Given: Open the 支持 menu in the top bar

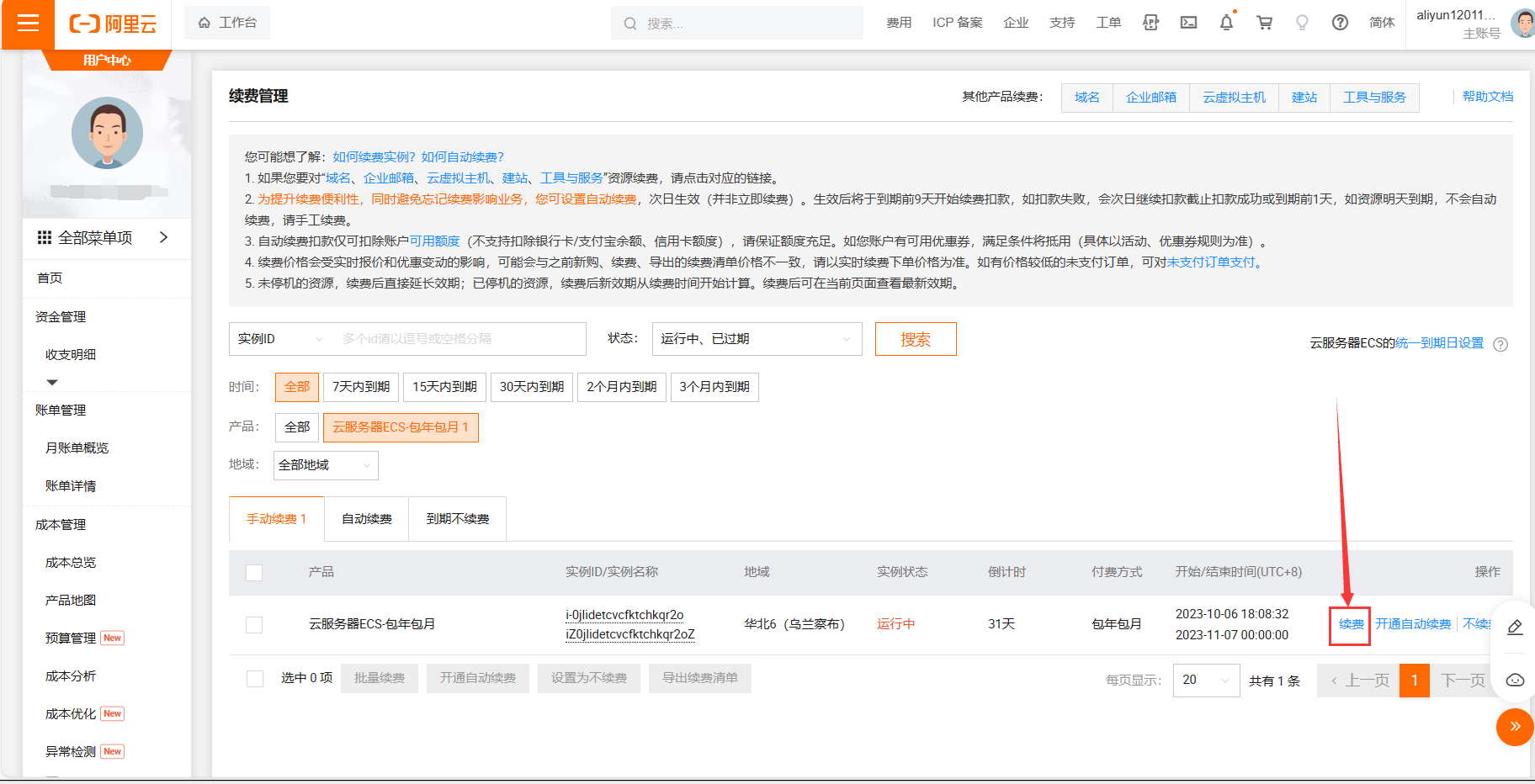Looking at the screenshot, I should tap(1062, 23).
